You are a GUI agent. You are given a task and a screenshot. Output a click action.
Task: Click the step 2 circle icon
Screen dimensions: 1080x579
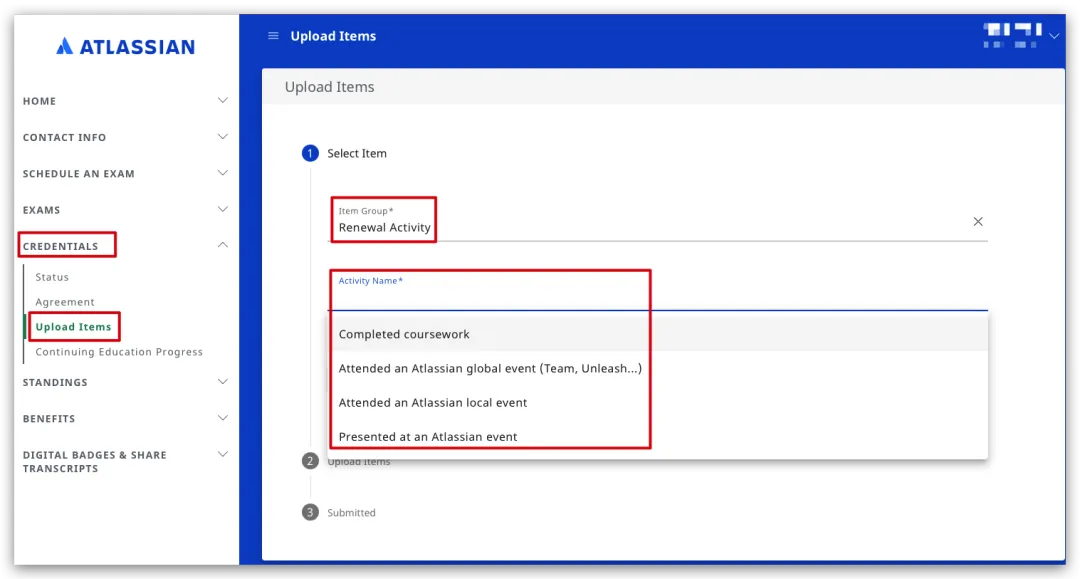coord(310,461)
